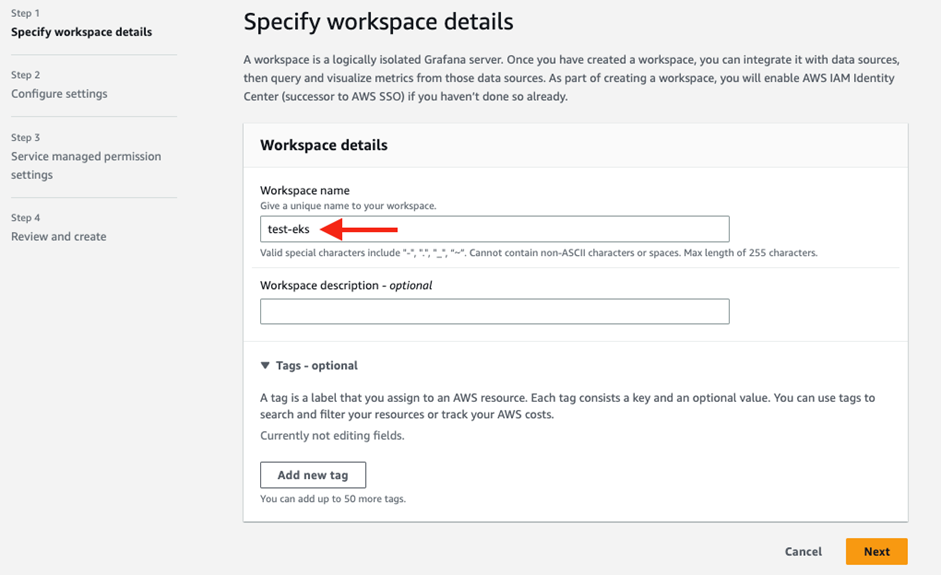Click the Workspace name label
The image size is (941, 575).
pos(304,190)
